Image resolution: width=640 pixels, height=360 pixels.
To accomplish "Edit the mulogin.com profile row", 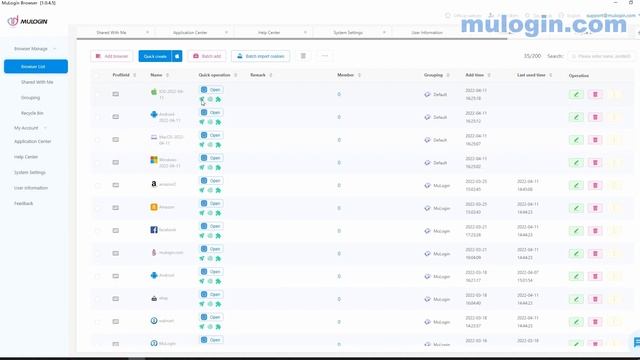I will (x=576, y=254).
